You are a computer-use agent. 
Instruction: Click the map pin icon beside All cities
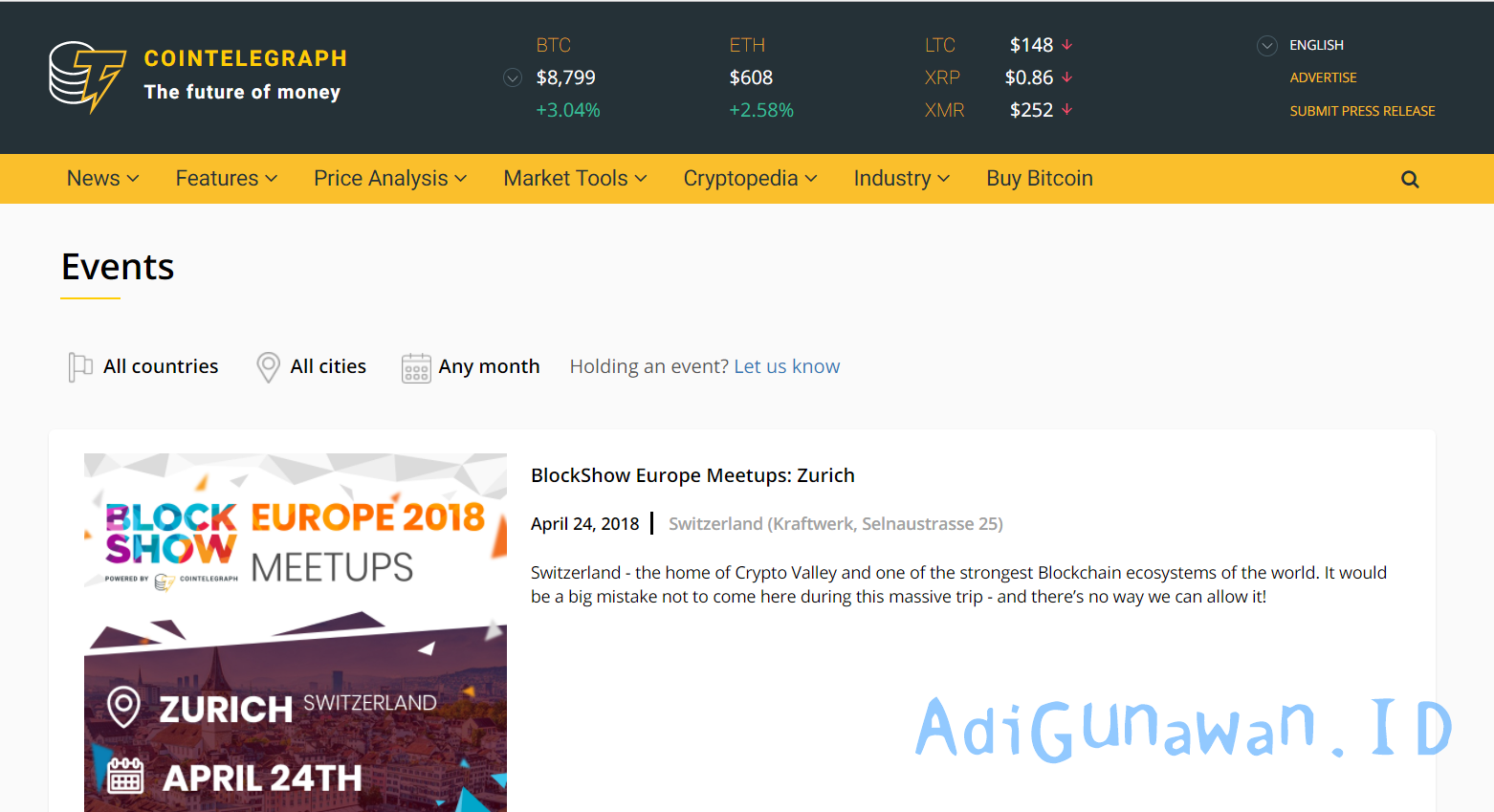pyautogui.click(x=269, y=366)
